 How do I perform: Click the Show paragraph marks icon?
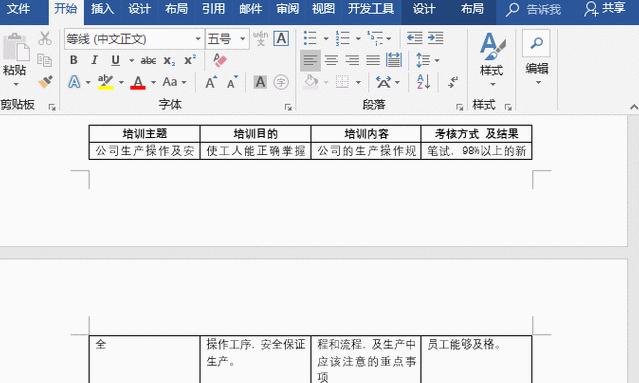click(452, 82)
